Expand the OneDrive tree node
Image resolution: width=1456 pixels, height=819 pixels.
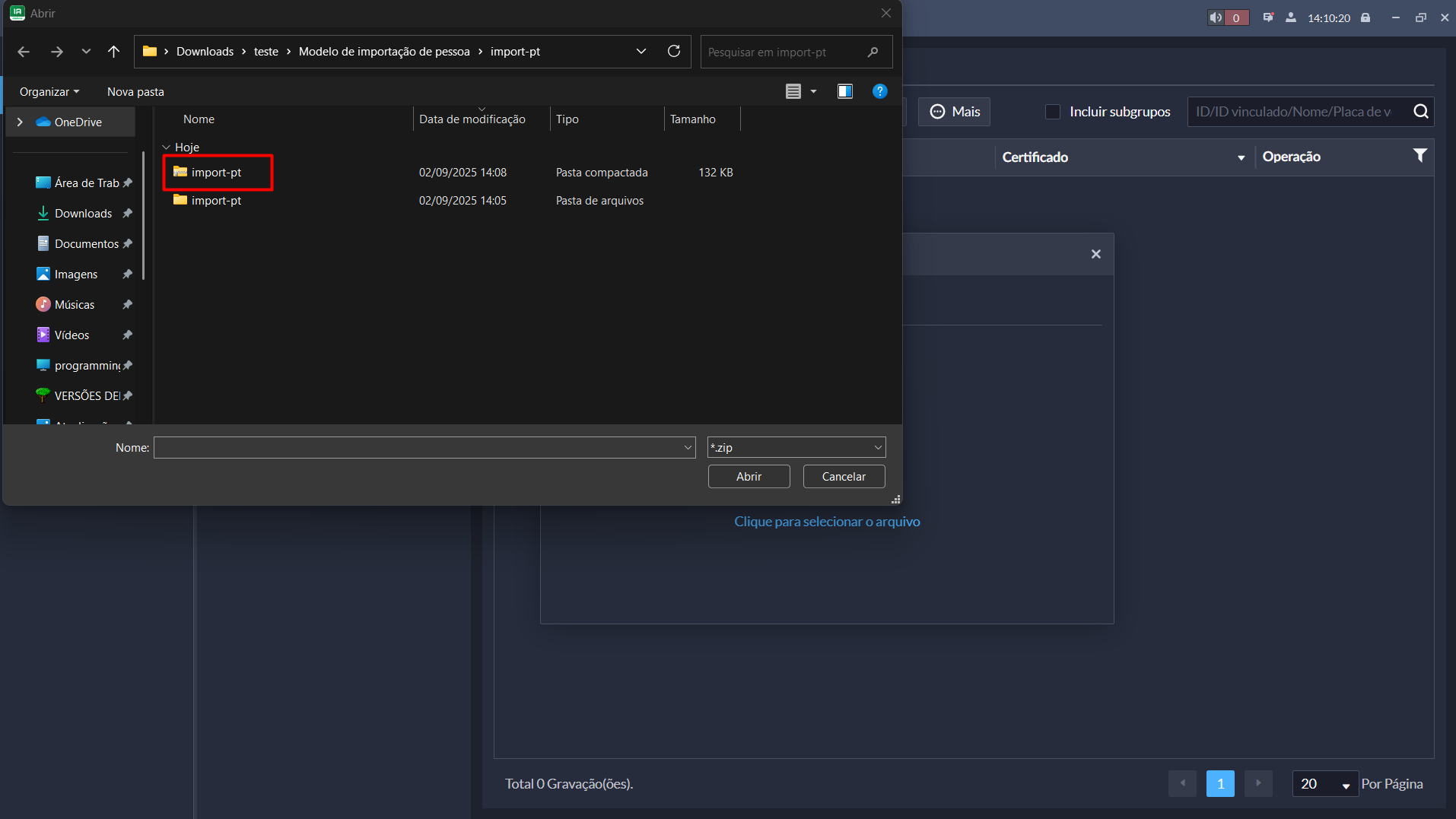tap(20, 122)
